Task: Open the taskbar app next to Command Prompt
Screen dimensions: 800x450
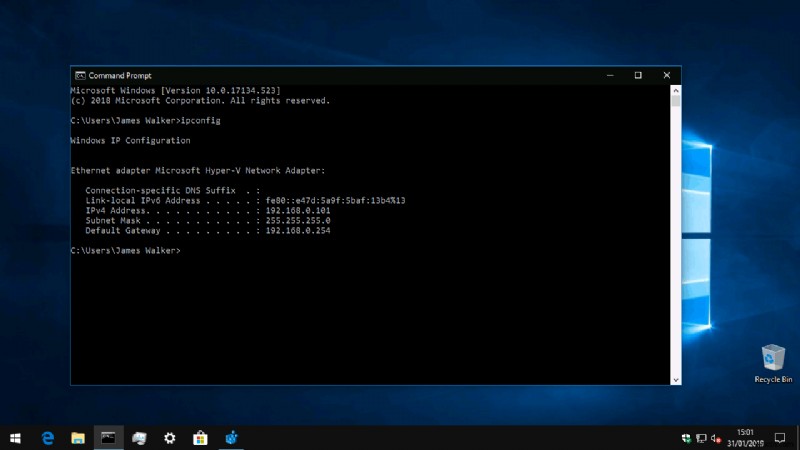Action: (x=139, y=438)
